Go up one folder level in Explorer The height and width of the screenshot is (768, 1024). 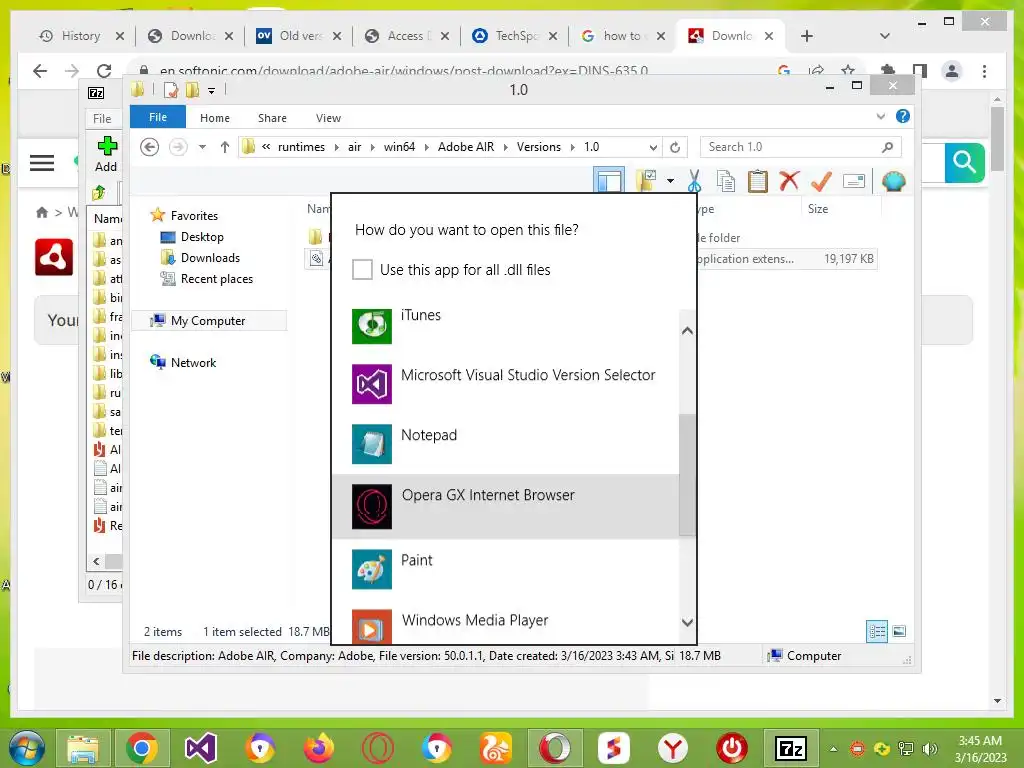[225, 147]
